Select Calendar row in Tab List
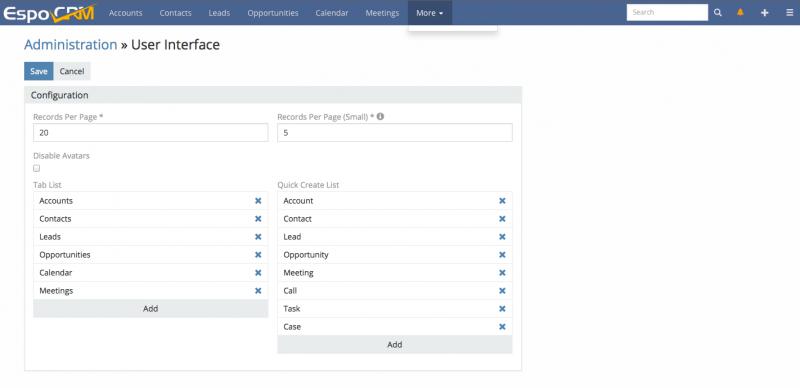This screenshot has width=800, height=388. [x=151, y=273]
